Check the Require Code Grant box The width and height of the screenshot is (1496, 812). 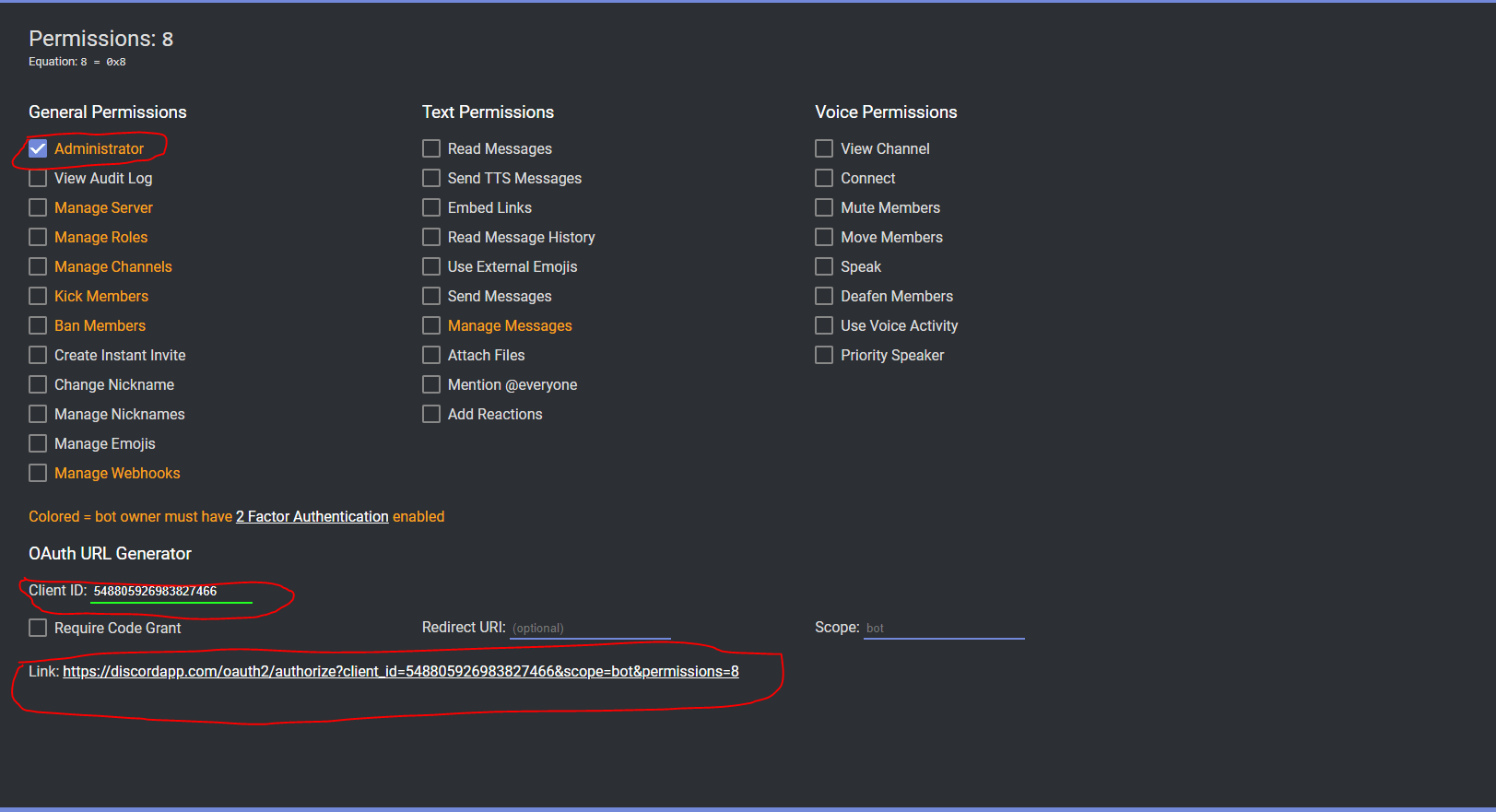pyautogui.click(x=38, y=628)
